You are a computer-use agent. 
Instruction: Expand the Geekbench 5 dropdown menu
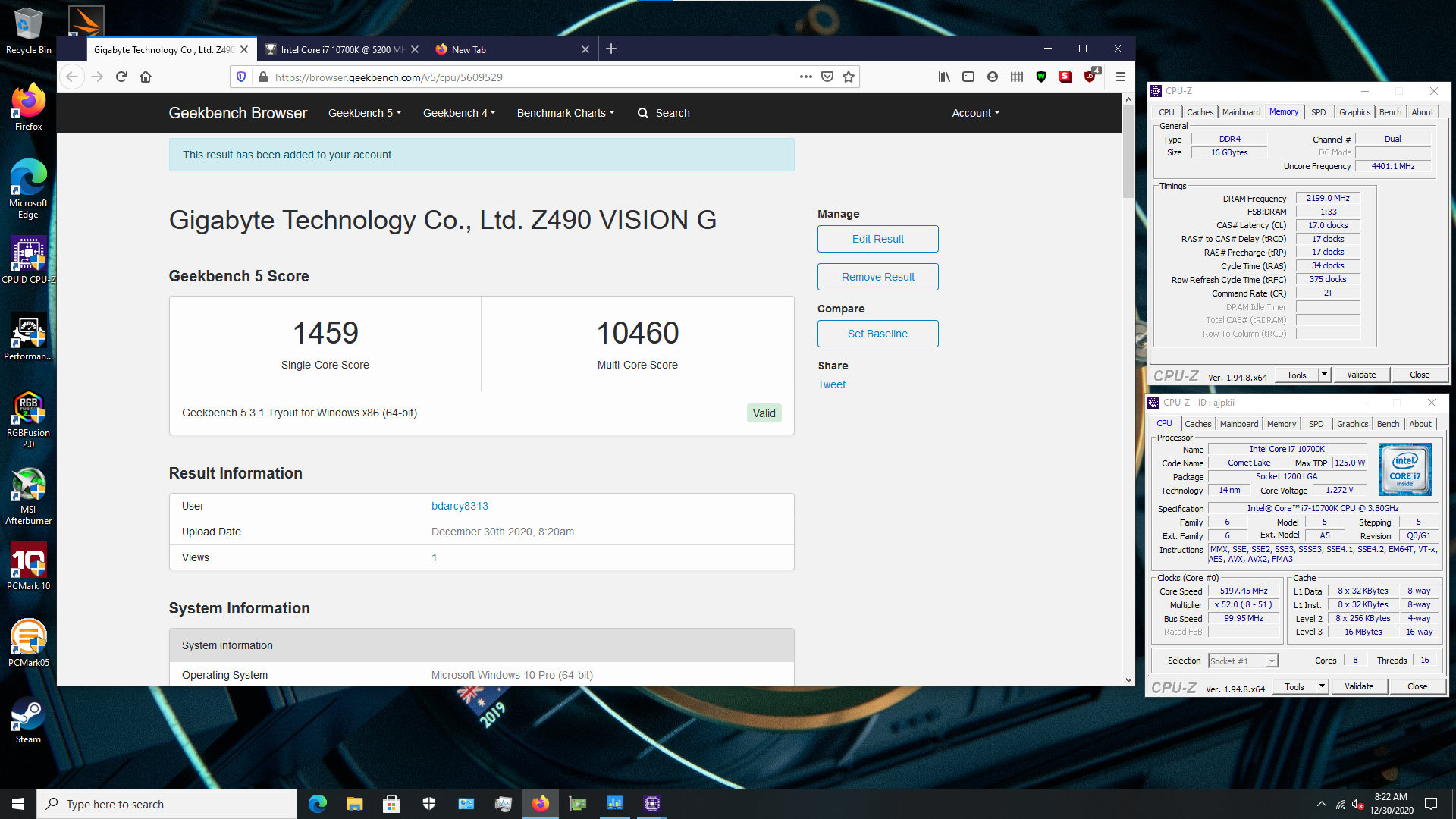tap(365, 113)
